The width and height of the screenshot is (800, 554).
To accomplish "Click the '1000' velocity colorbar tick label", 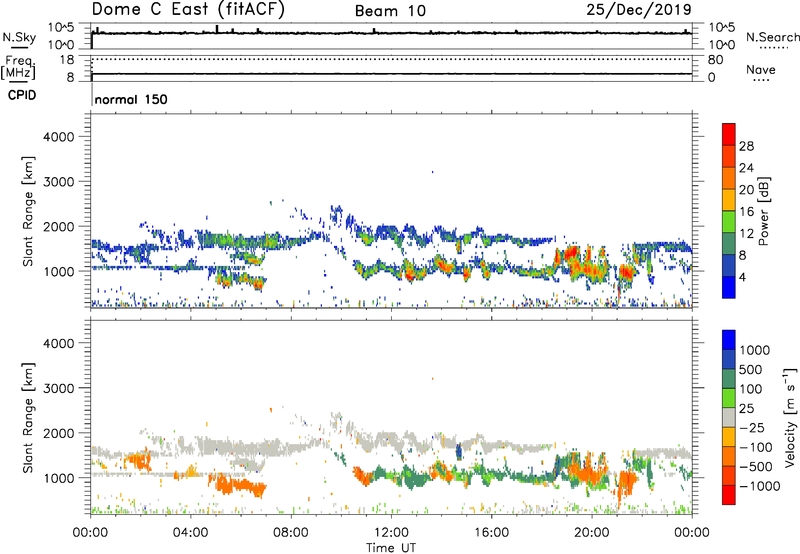I will coord(754,350).
